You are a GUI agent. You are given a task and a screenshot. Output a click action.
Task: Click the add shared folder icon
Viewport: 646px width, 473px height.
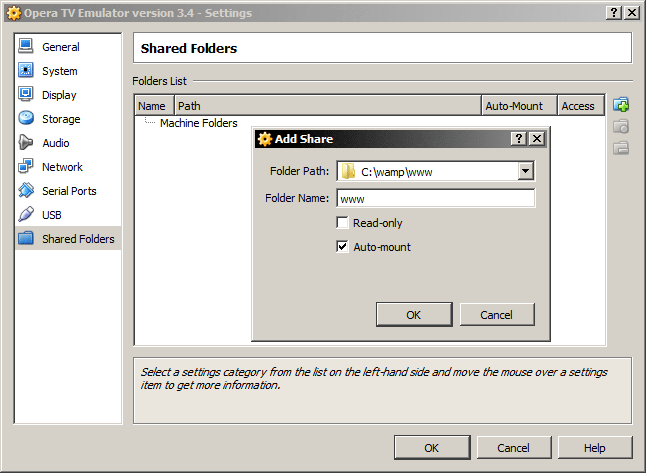pyautogui.click(x=621, y=105)
